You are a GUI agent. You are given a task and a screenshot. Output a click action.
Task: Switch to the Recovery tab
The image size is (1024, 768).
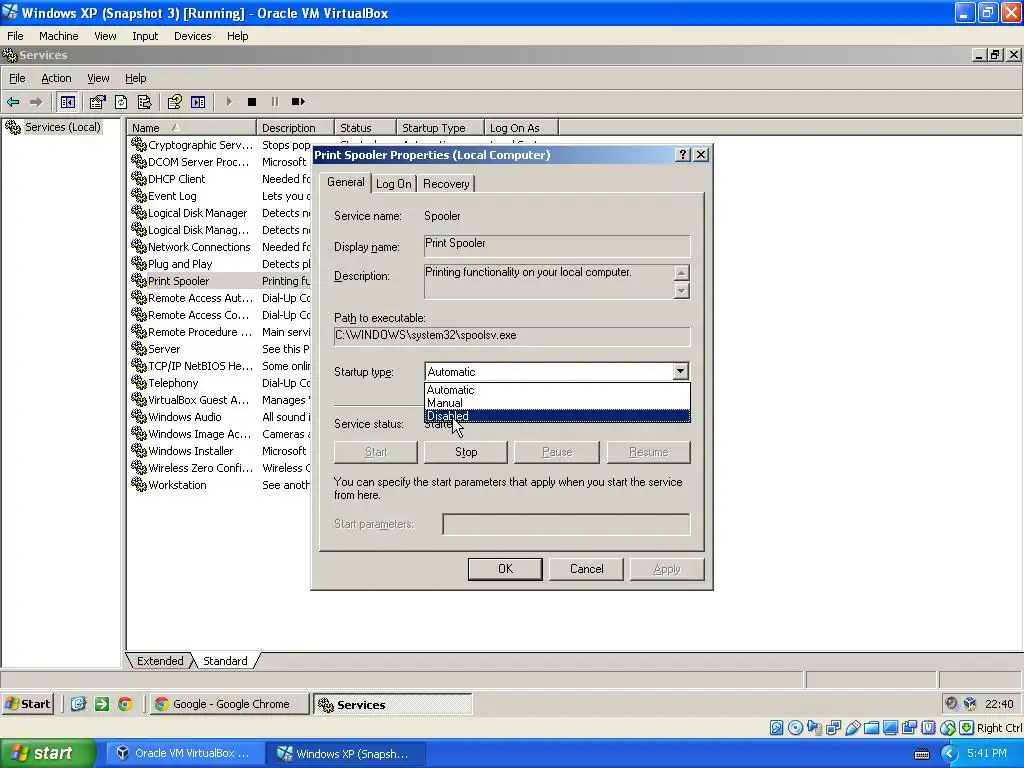pos(446,184)
